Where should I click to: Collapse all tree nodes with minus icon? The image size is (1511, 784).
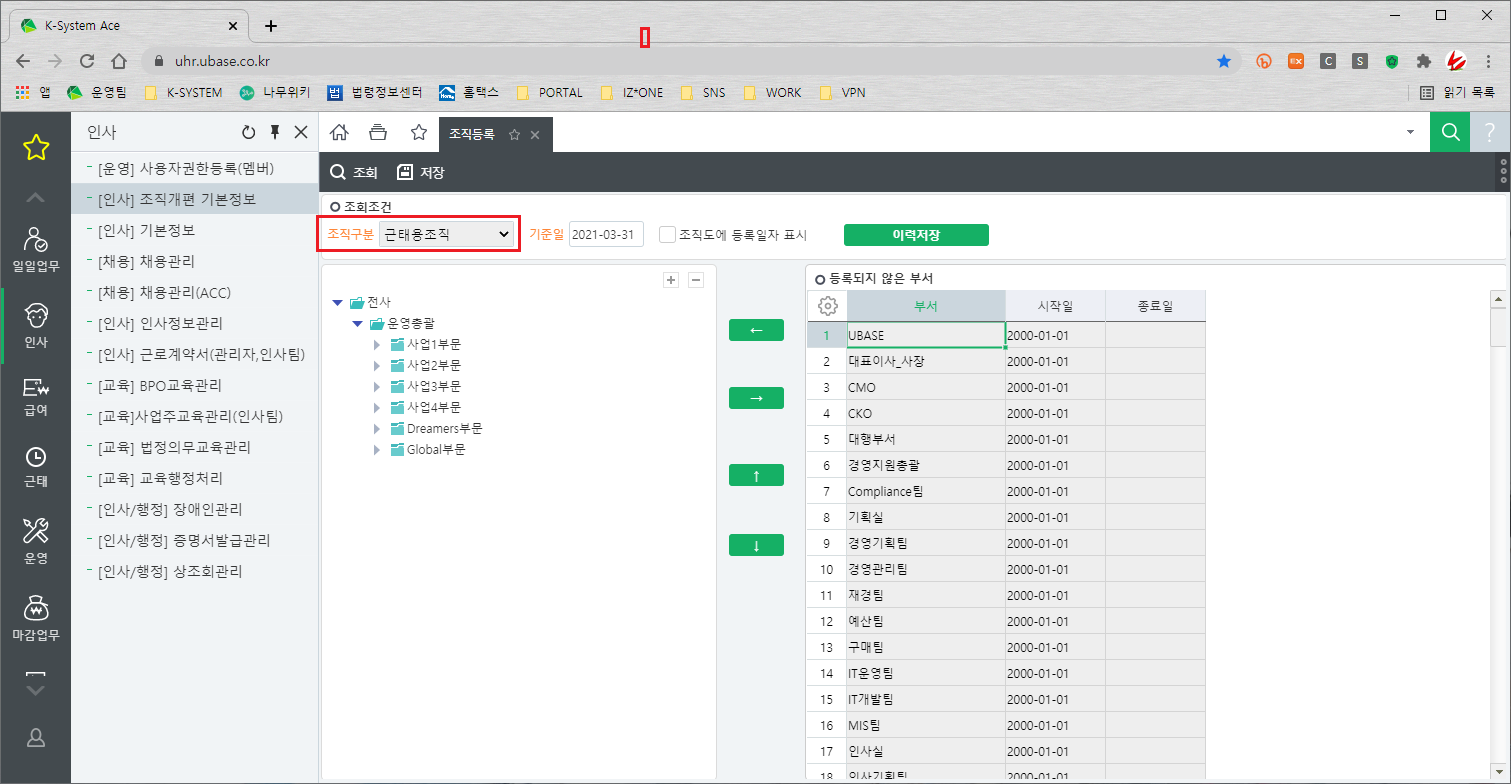[696, 280]
